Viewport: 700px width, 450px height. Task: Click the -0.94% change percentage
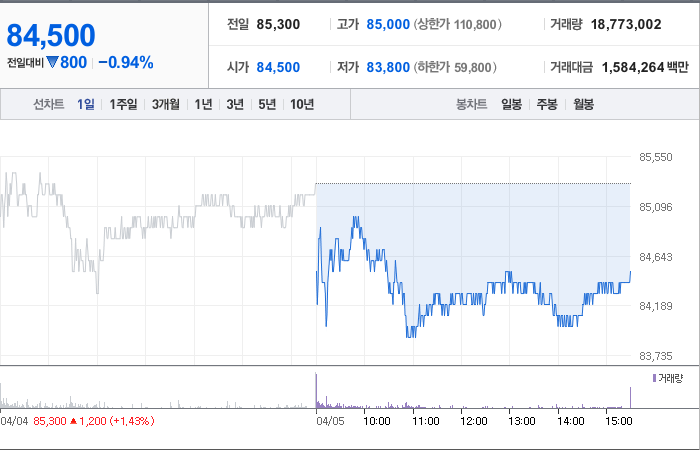[126, 62]
